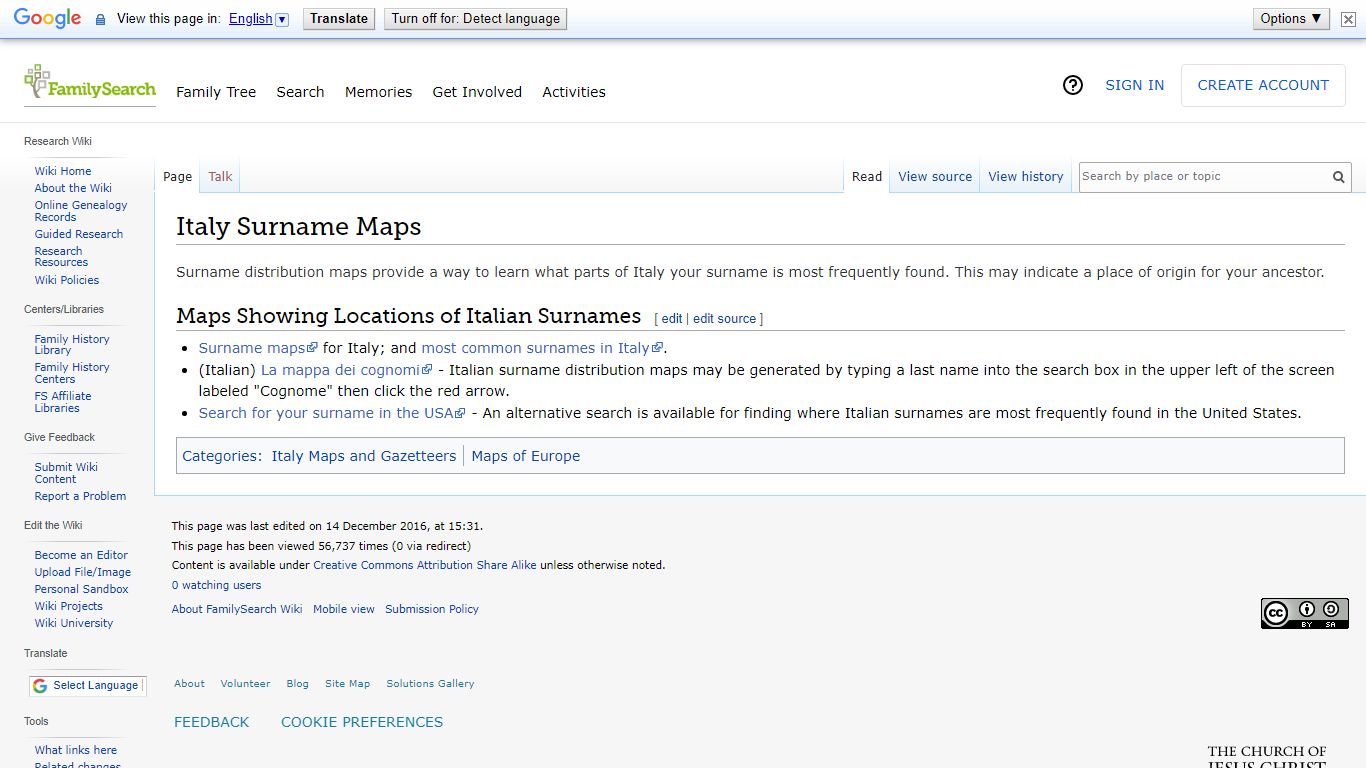Open Become an Editor link
This screenshot has height=768, width=1366.
[81, 555]
